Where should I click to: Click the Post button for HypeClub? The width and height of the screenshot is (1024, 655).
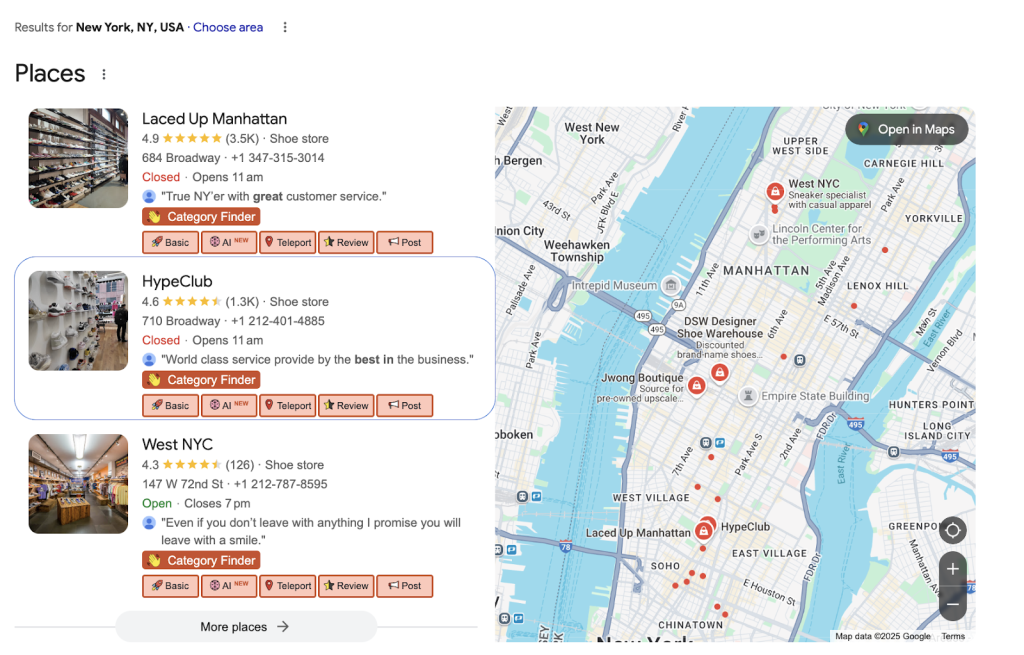pos(404,405)
